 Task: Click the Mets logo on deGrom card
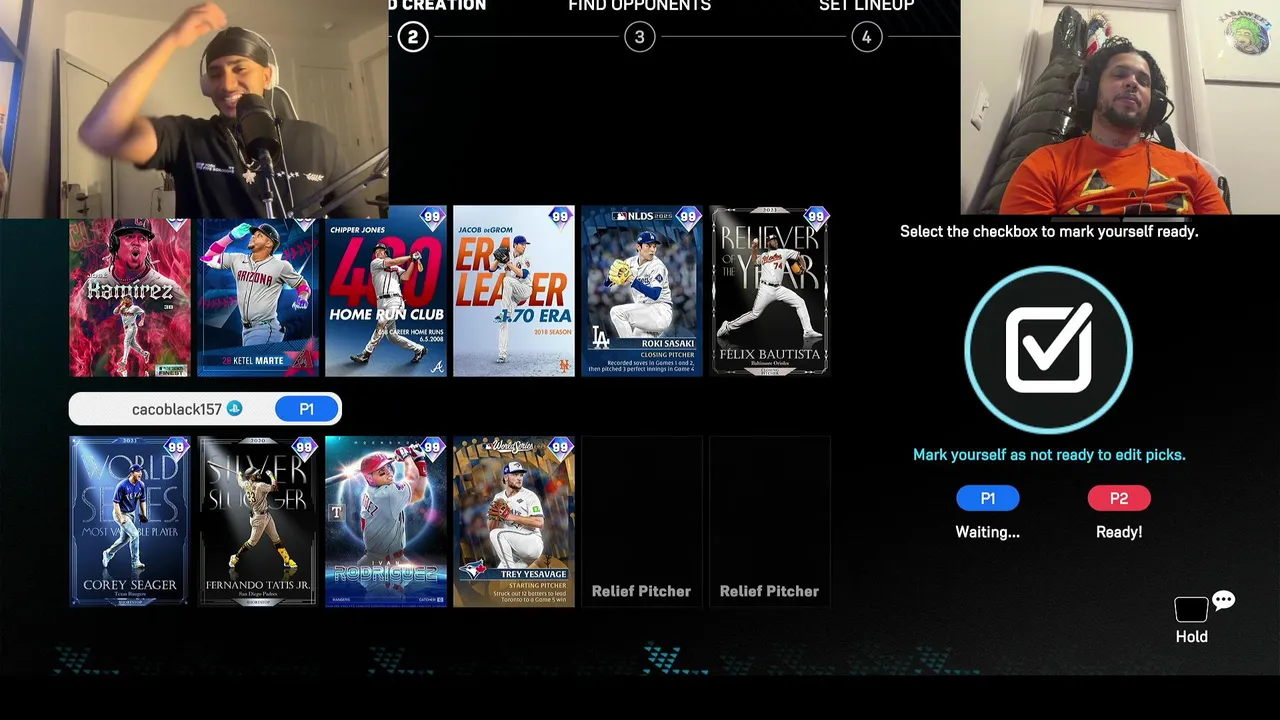[565, 366]
